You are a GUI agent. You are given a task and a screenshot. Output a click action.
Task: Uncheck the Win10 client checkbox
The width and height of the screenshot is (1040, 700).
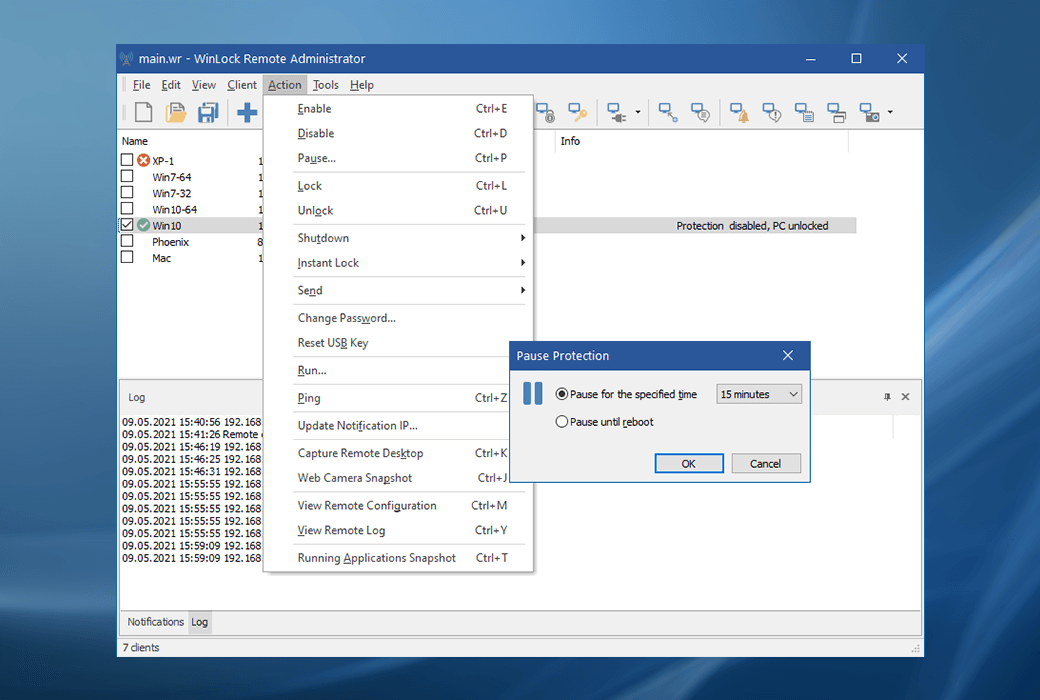tap(127, 225)
